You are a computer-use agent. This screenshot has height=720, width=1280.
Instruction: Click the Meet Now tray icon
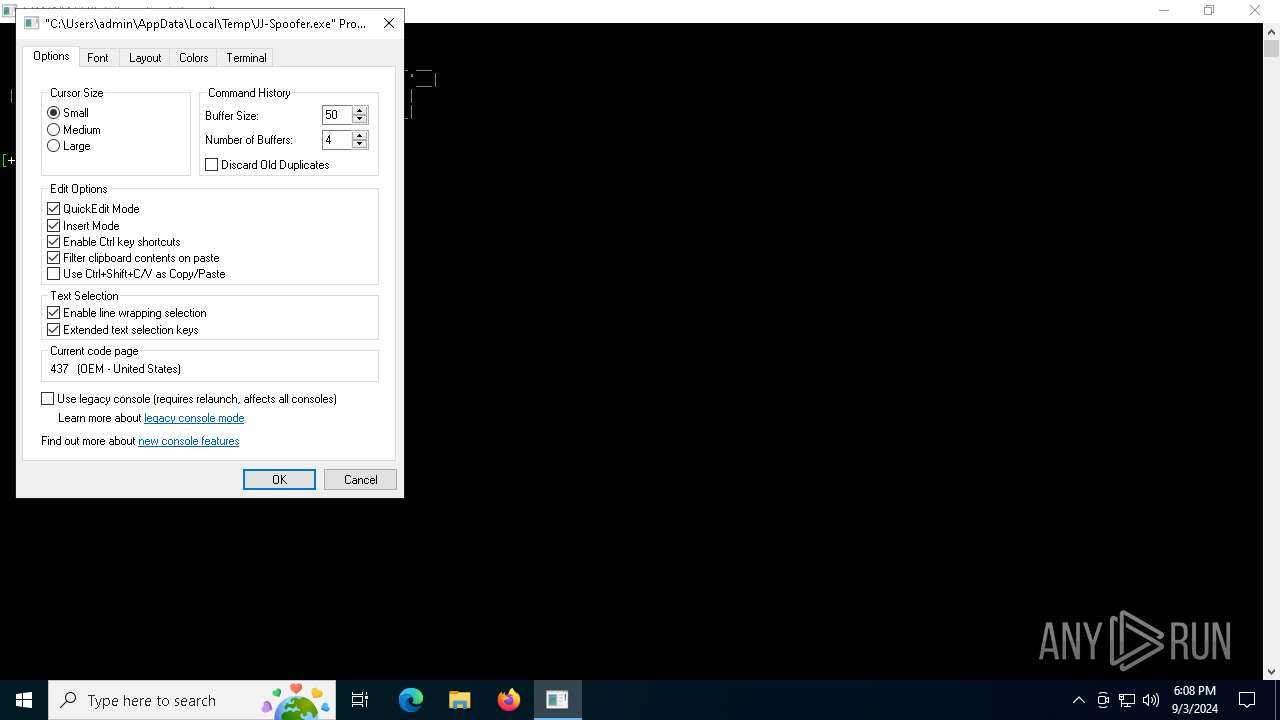coord(1103,700)
